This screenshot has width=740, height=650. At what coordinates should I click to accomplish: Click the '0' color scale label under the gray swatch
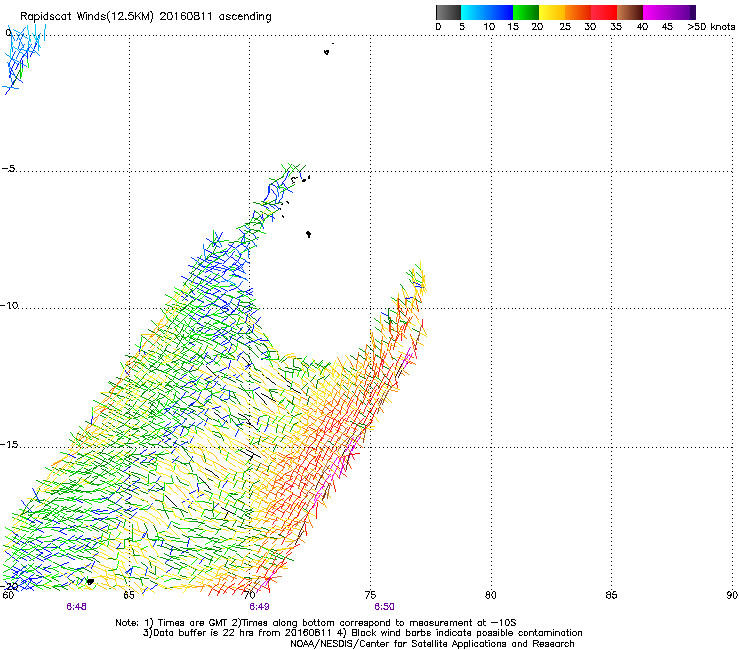[x=438, y=27]
